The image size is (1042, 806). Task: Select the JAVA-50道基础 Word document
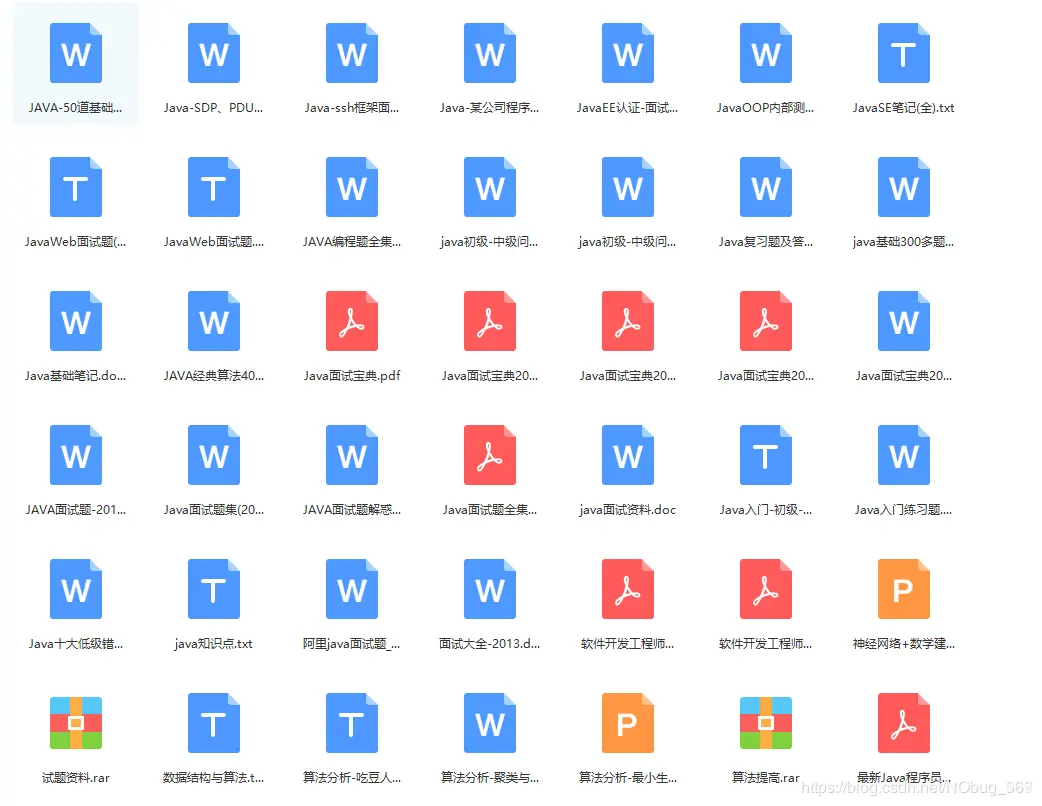(76, 53)
